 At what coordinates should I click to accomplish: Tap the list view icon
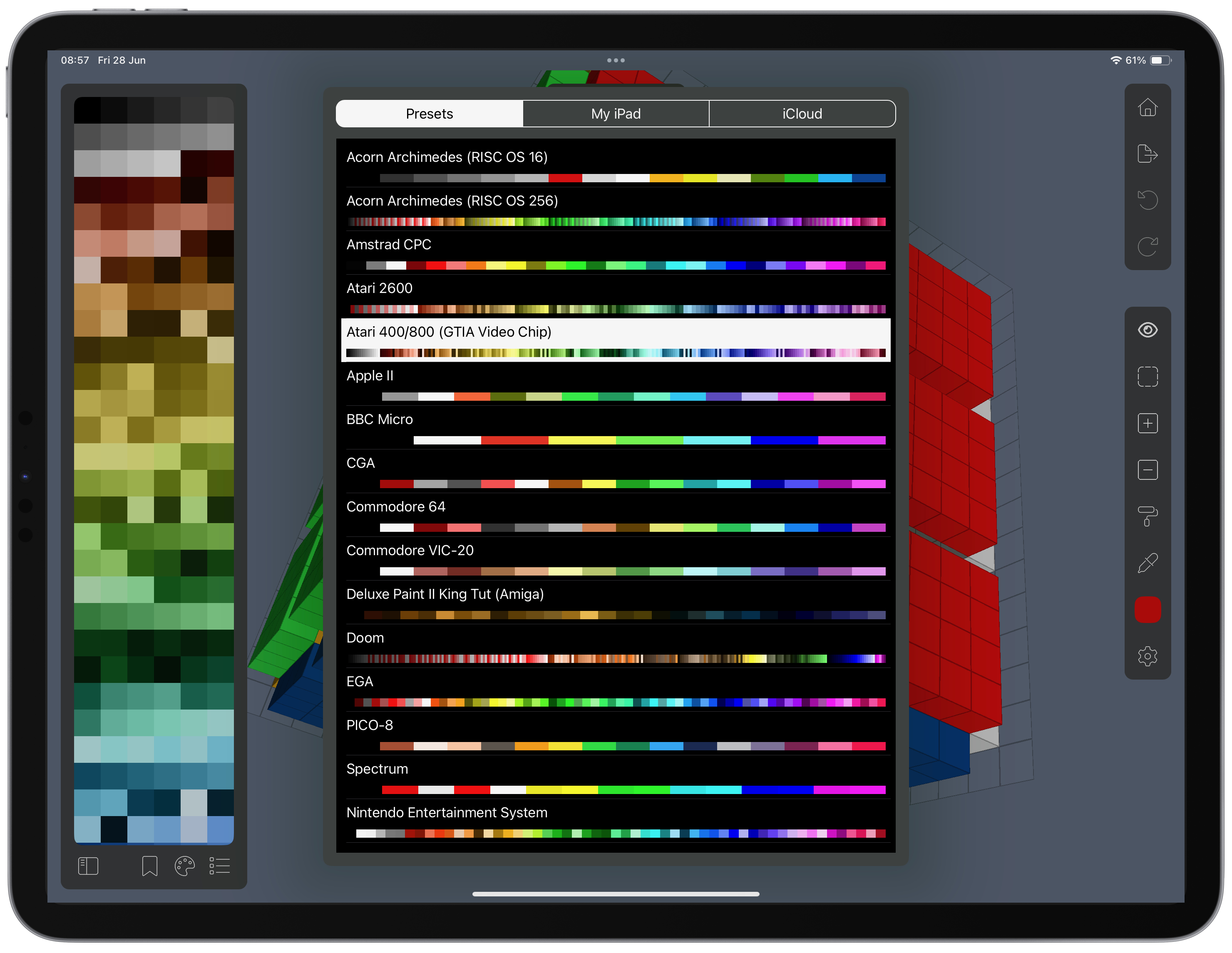[219, 866]
